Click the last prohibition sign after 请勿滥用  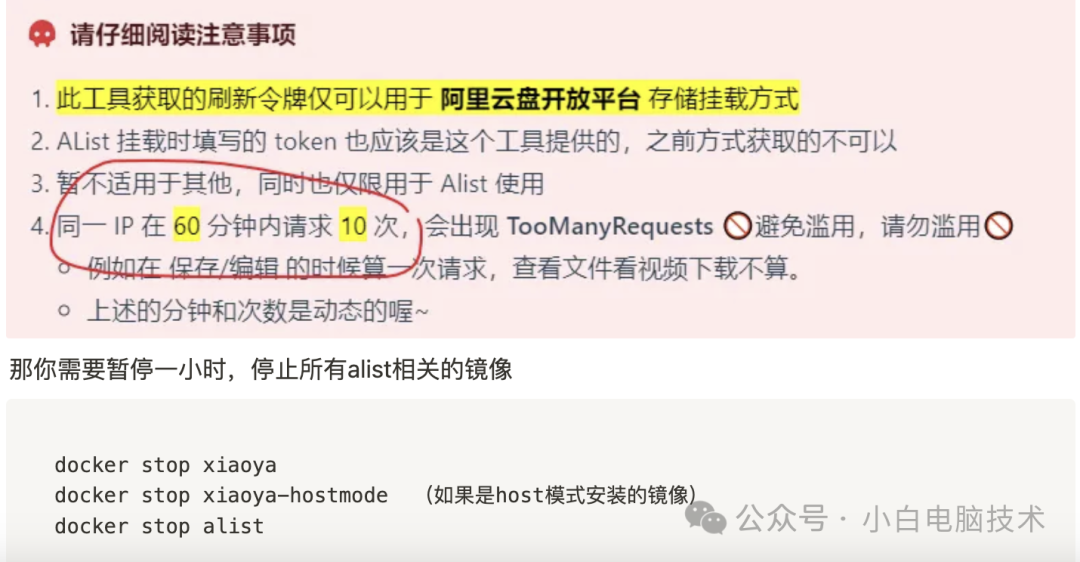click(x=998, y=226)
